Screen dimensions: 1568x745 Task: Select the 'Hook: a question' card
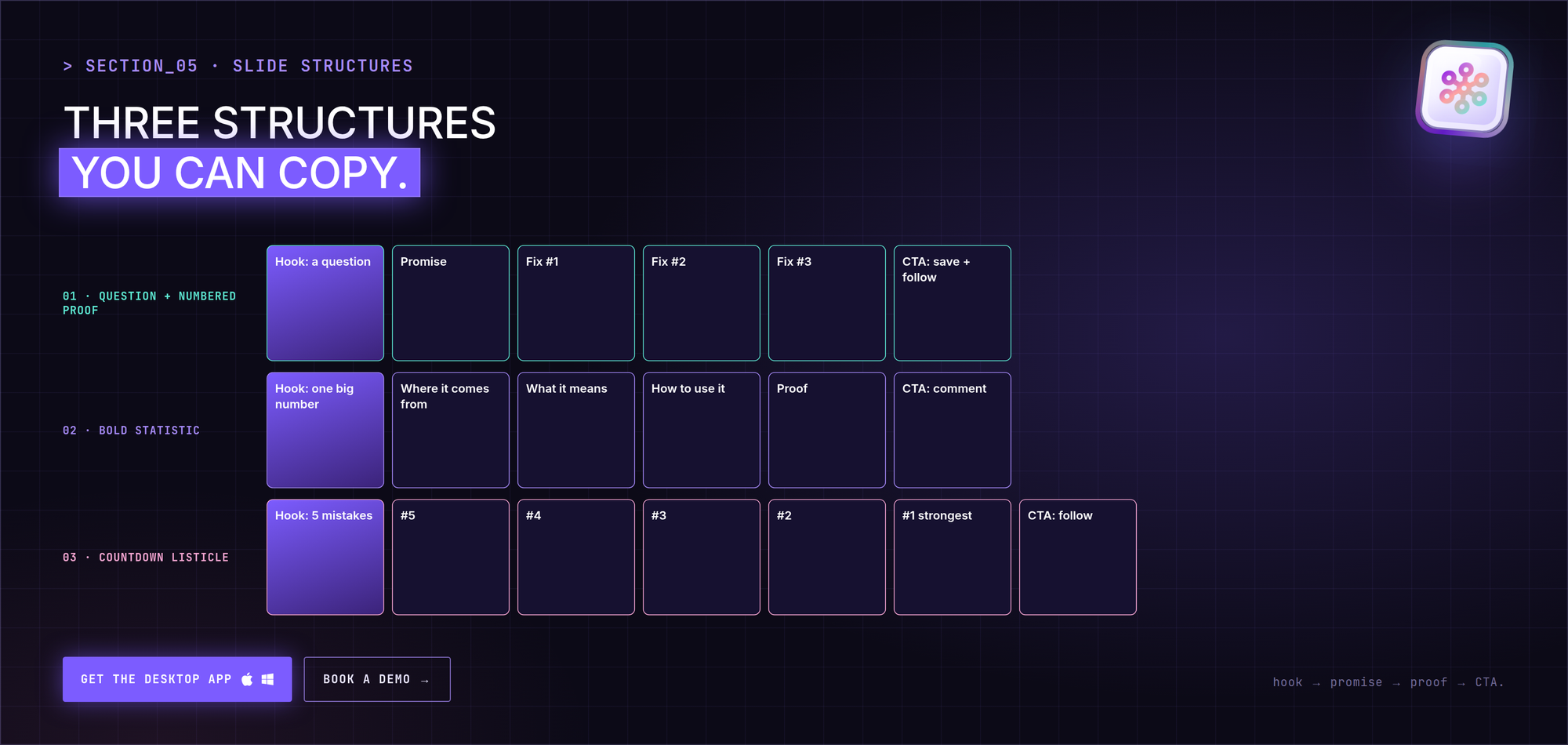325,303
